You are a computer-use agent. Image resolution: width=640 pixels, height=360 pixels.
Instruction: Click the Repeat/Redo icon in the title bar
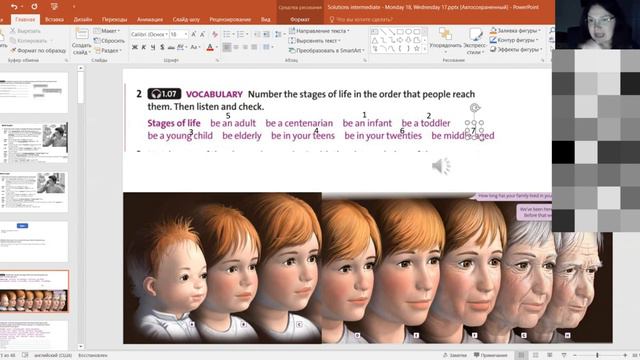pos(34,7)
